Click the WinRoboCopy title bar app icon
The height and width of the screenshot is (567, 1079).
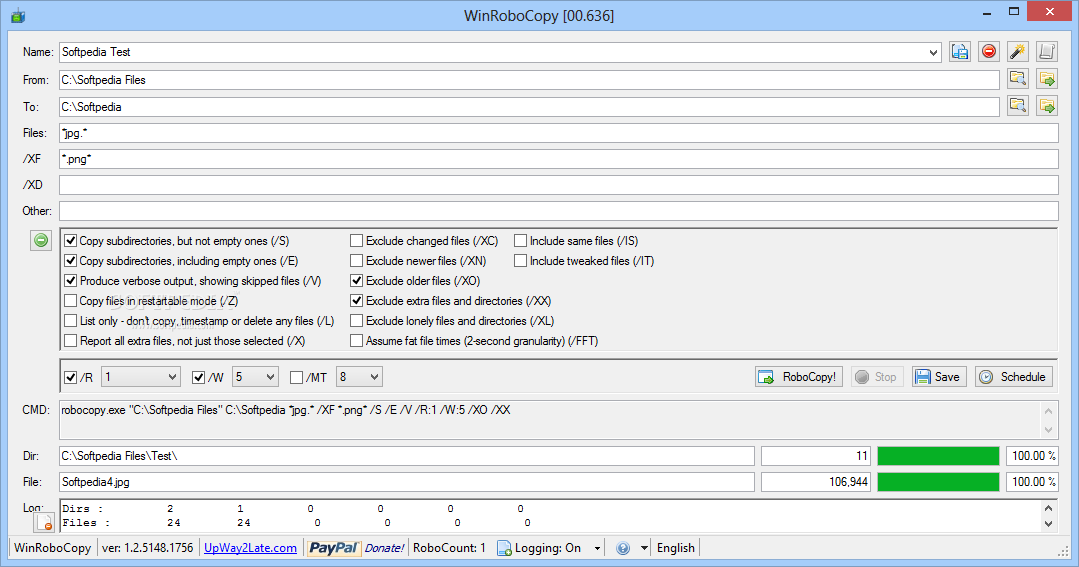19,14
